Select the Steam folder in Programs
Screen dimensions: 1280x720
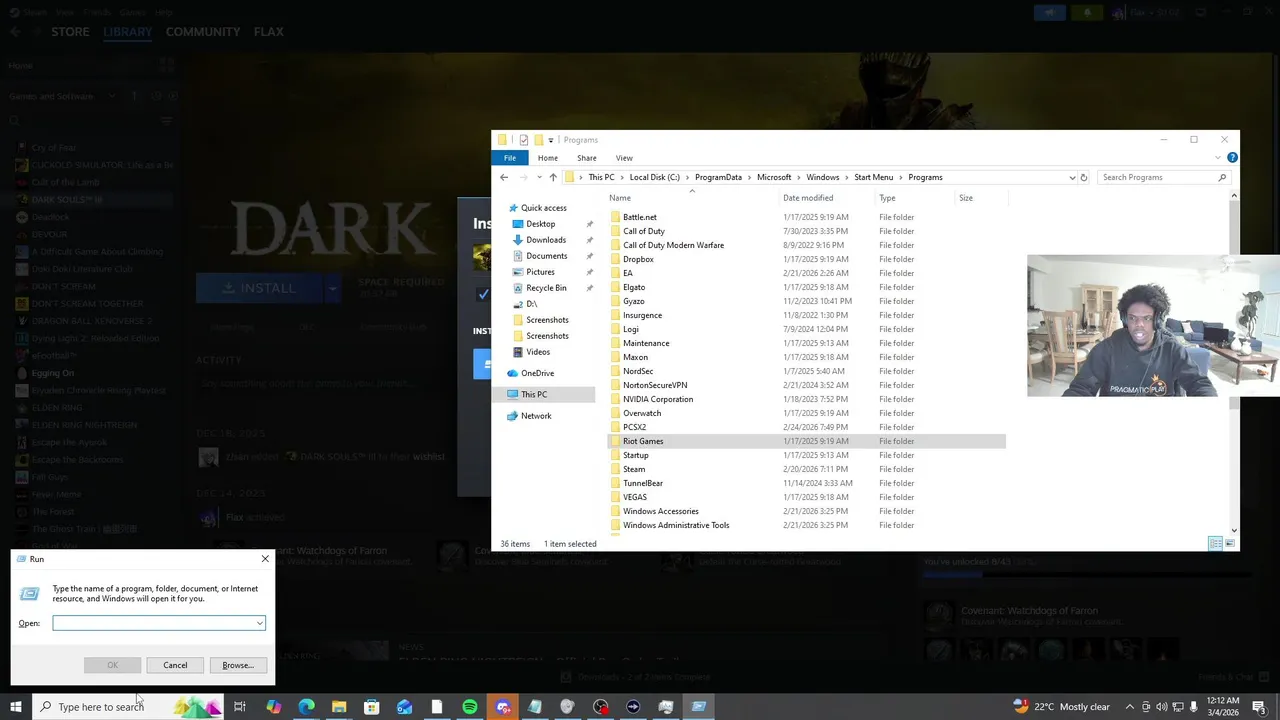[806, 469]
